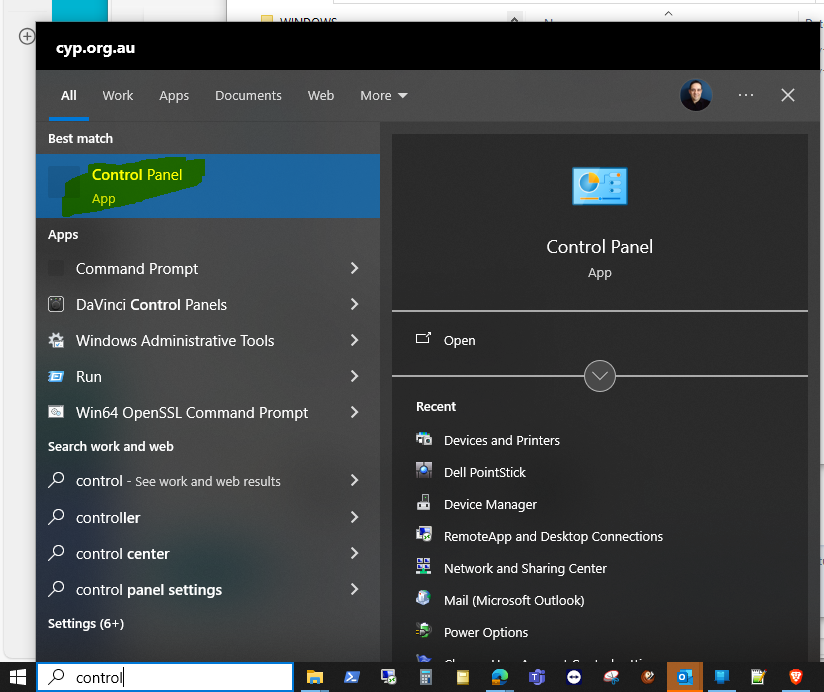Open TeamViewer from the taskbar
The image size is (824, 692).
point(574,677)
